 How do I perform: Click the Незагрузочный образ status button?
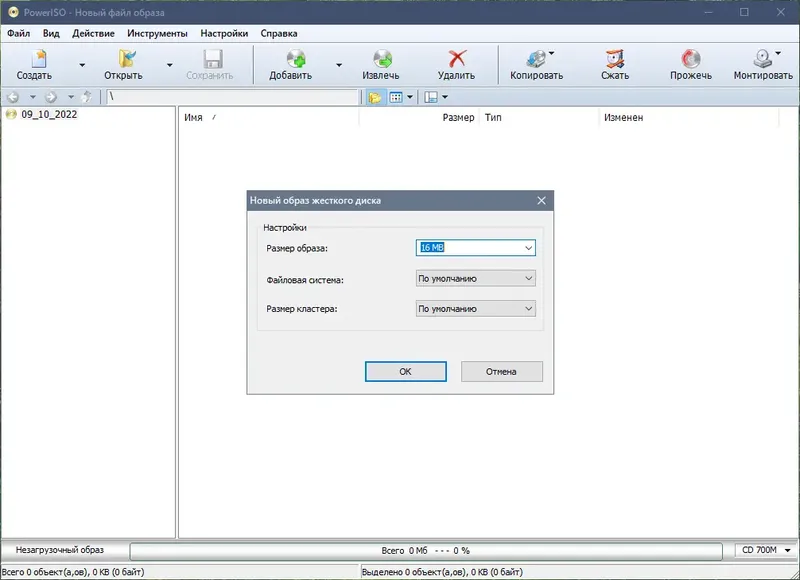point(60,550)
